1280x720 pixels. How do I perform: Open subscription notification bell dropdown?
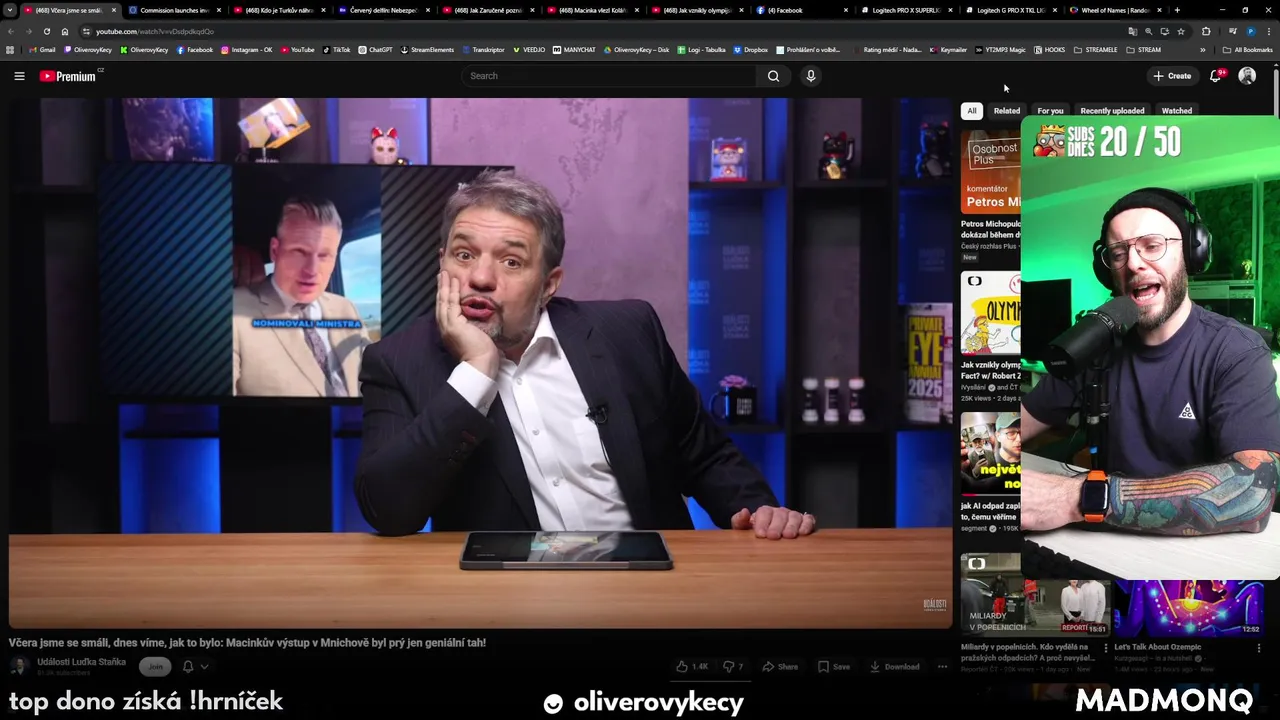pyautogui.click(x=195, y=667)
